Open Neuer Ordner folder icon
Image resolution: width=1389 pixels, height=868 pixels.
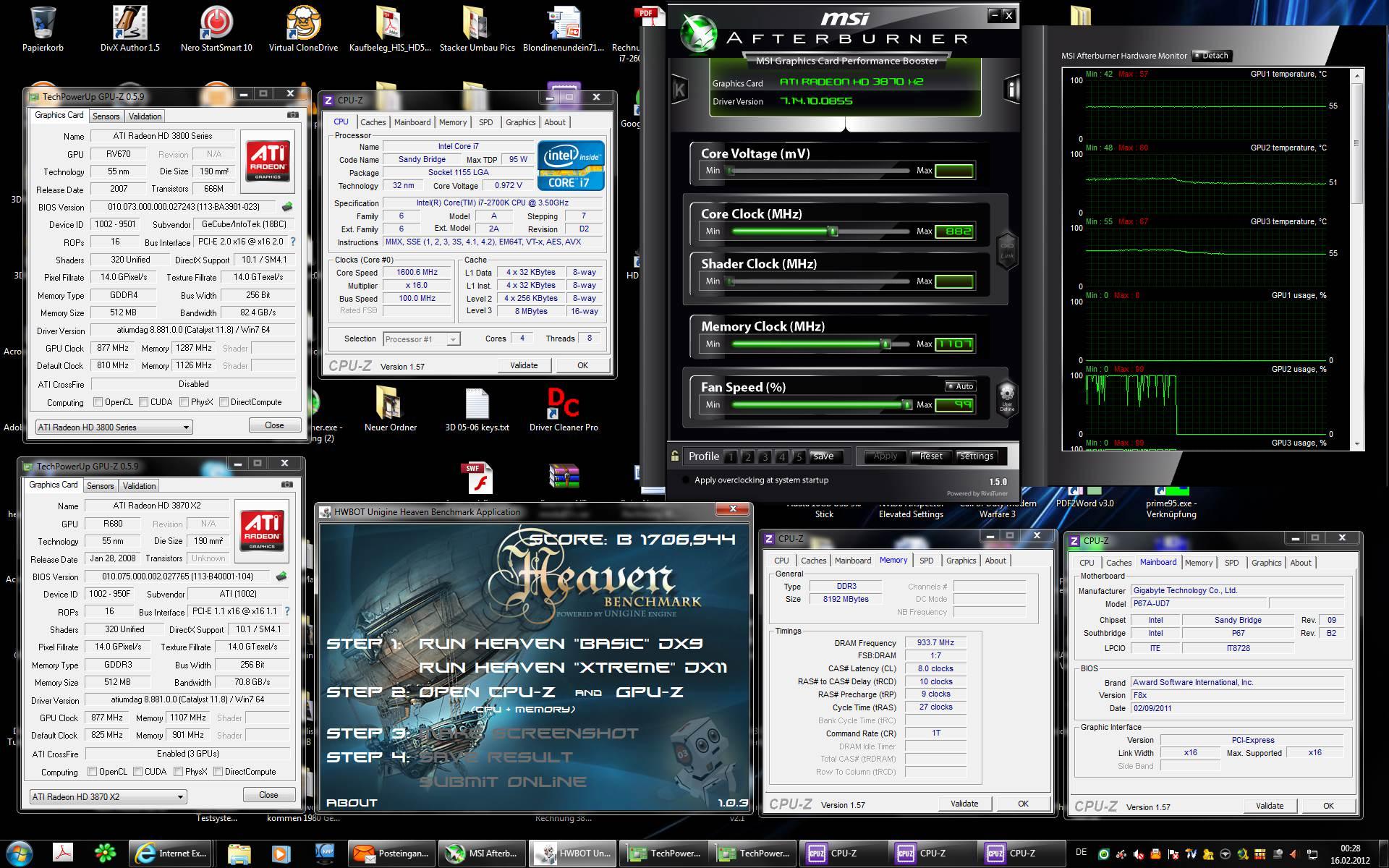(391, 409)
